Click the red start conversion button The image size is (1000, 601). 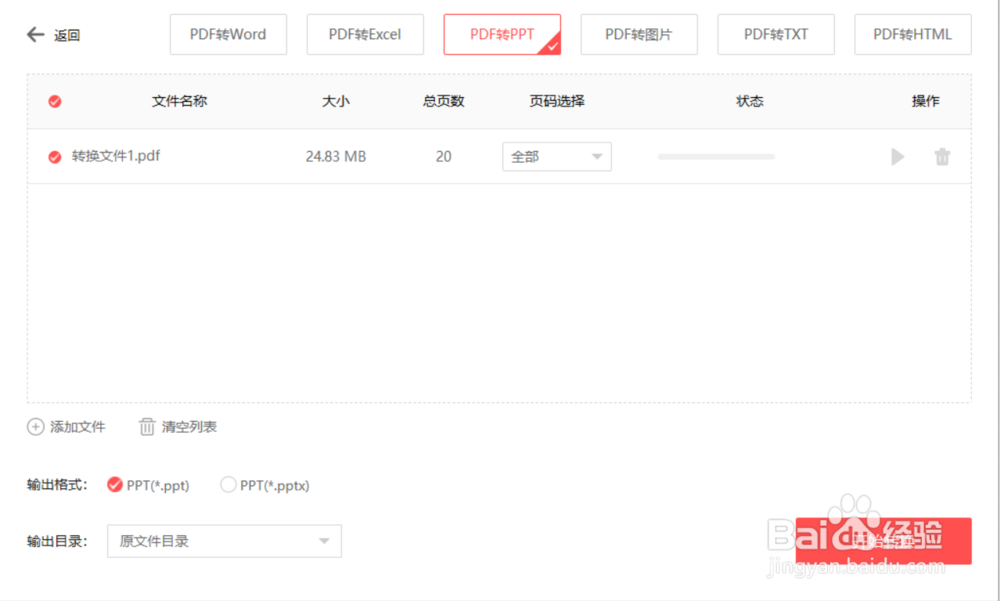click(884, 541)
